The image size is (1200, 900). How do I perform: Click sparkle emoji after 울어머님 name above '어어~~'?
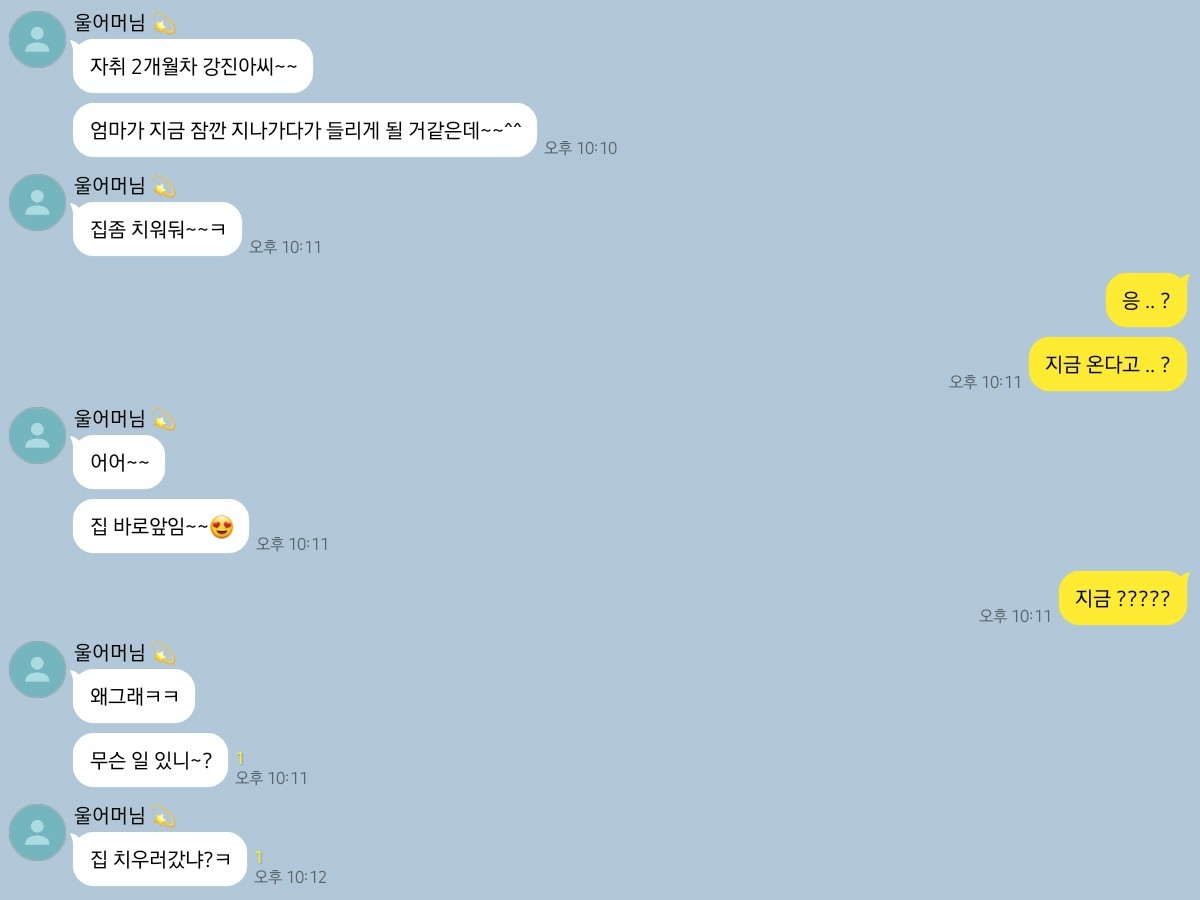[164, 419]
